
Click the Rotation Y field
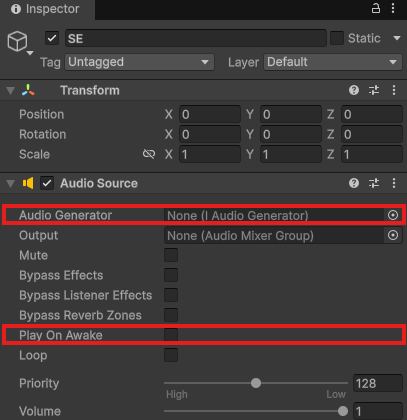[291, 134]
